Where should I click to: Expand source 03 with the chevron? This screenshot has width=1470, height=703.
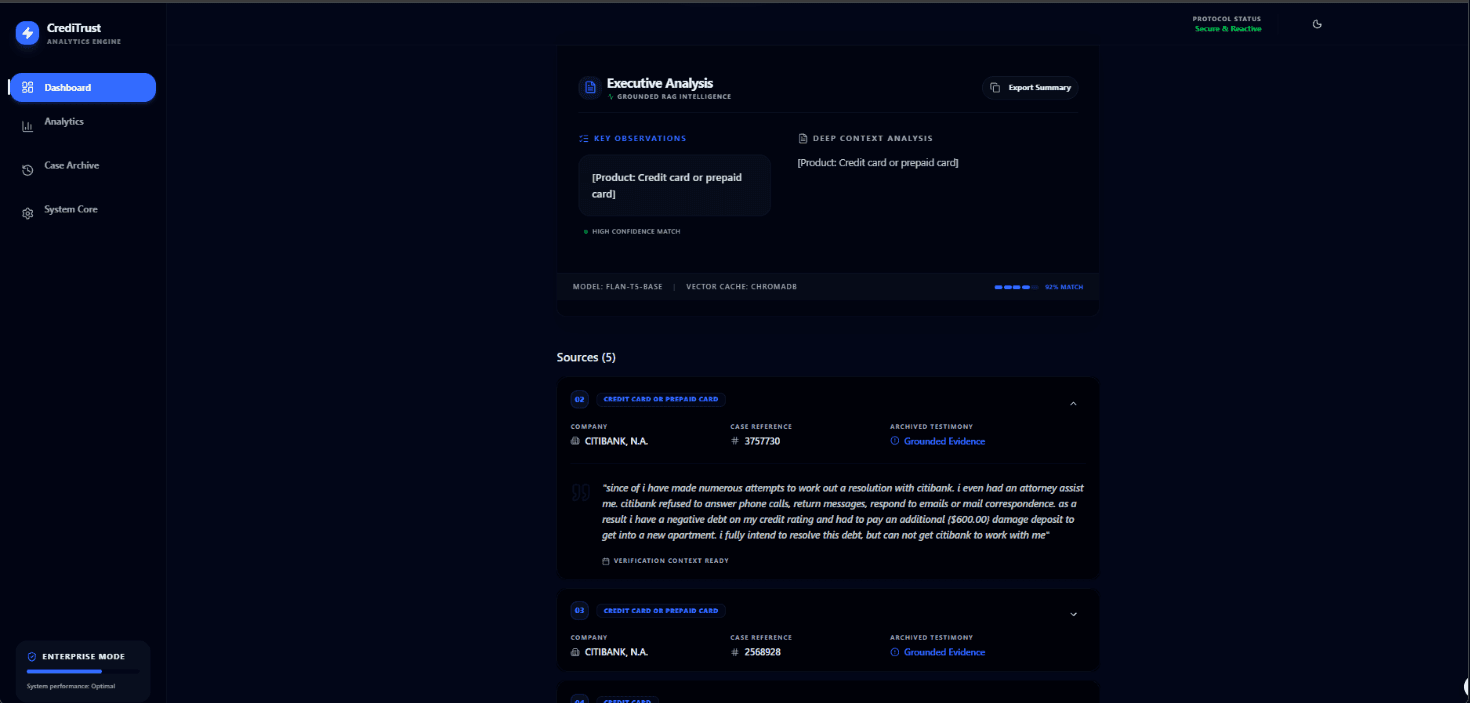tap(1073, 614)
